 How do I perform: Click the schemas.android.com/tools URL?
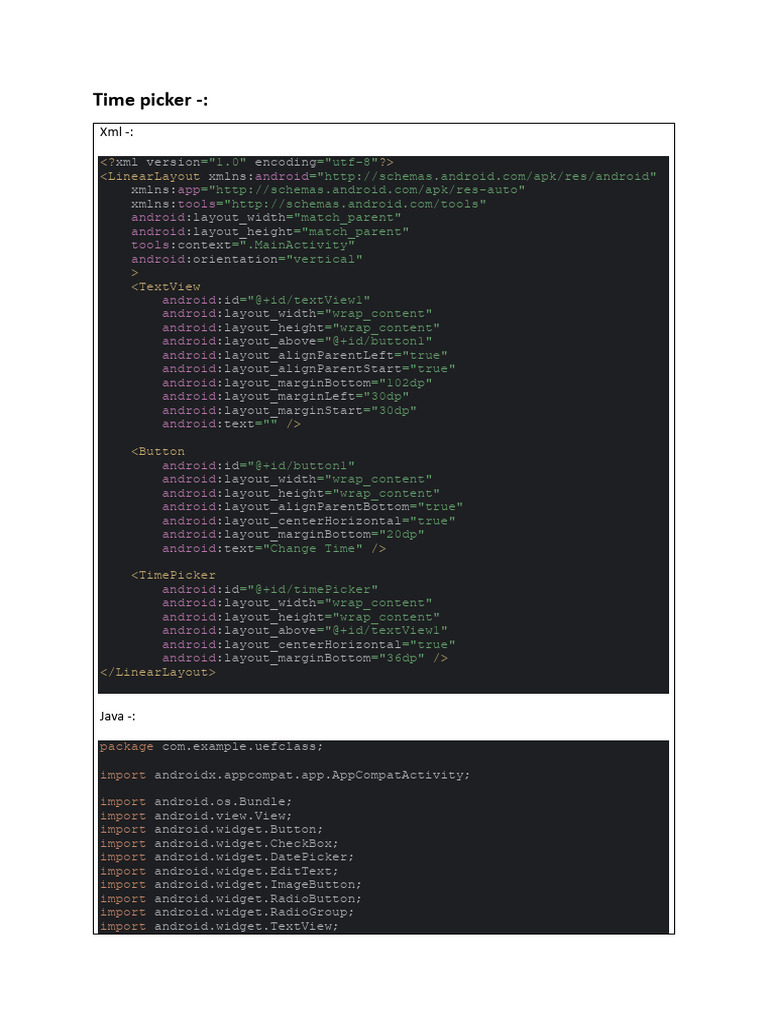(x=348, y=204)
